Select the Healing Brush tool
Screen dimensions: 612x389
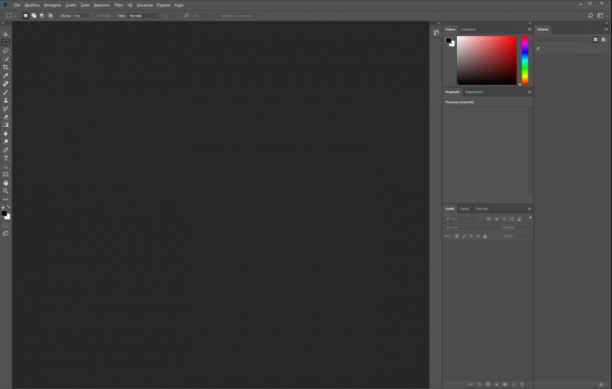point(5,84)
